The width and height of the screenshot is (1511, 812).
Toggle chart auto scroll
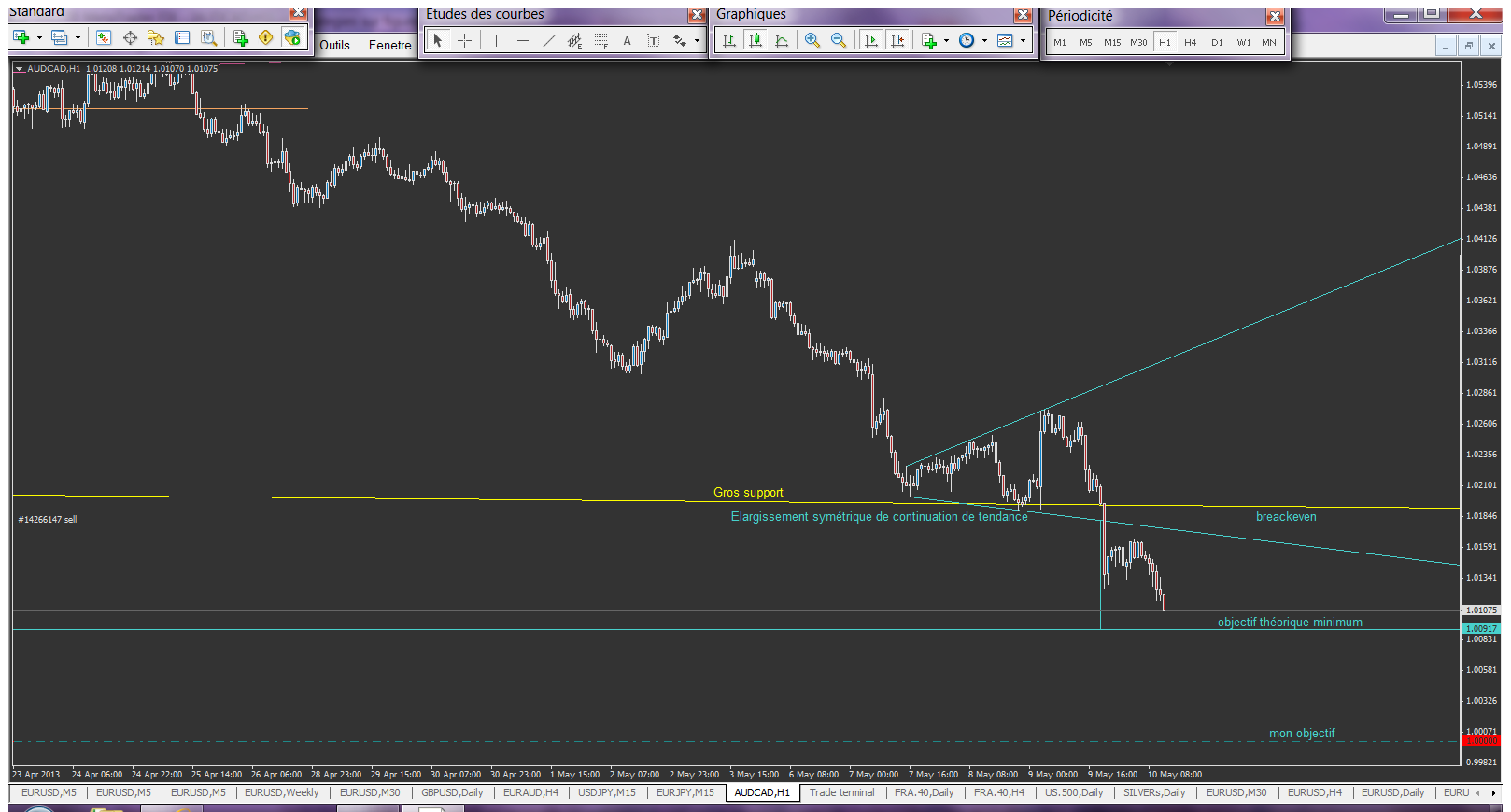coord(870,40)
